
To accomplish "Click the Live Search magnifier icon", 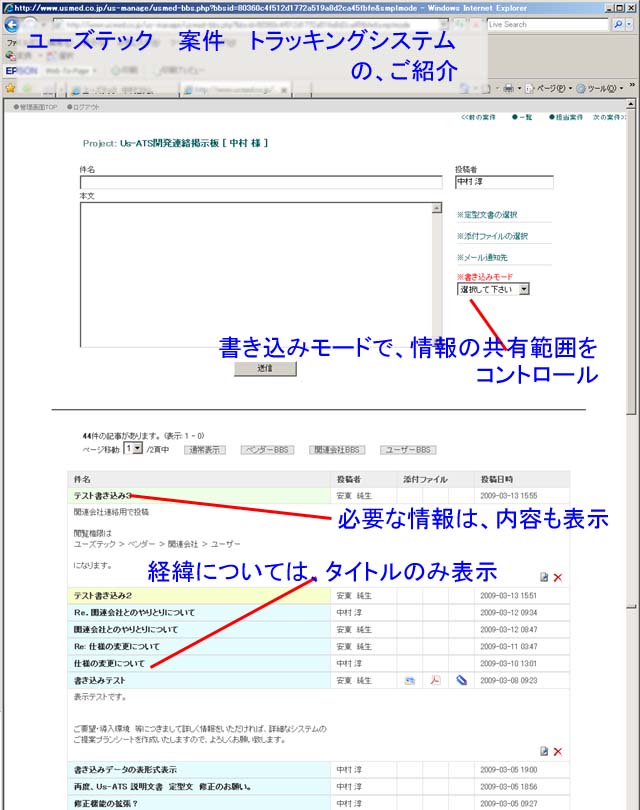I will pos(617,24).
